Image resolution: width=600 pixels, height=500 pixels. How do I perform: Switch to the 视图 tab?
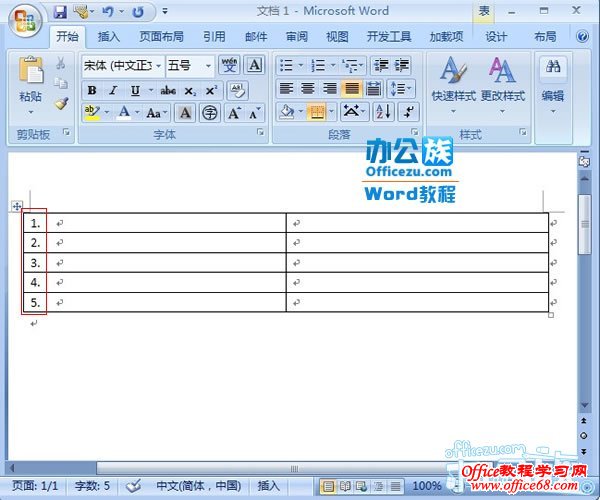pyautogui.click(x=337, y=37)
